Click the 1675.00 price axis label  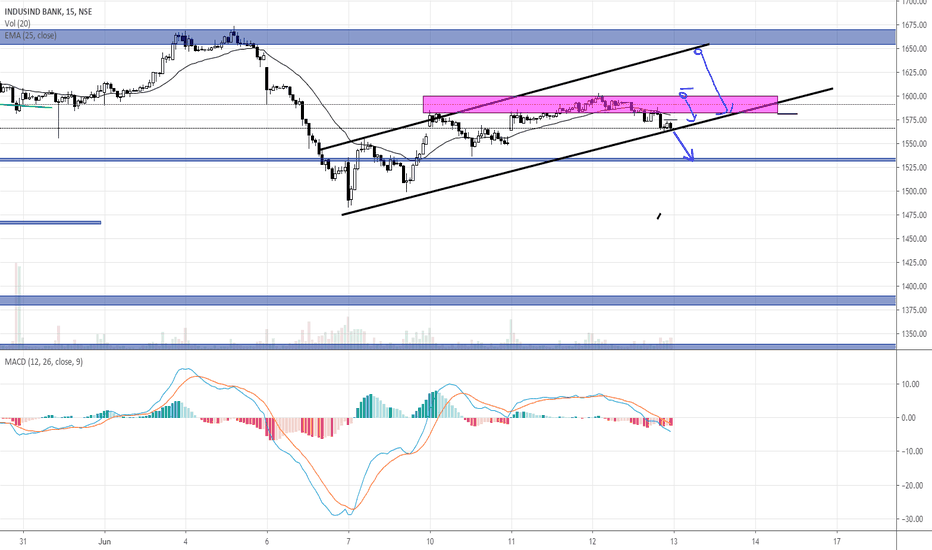(914, 25)
